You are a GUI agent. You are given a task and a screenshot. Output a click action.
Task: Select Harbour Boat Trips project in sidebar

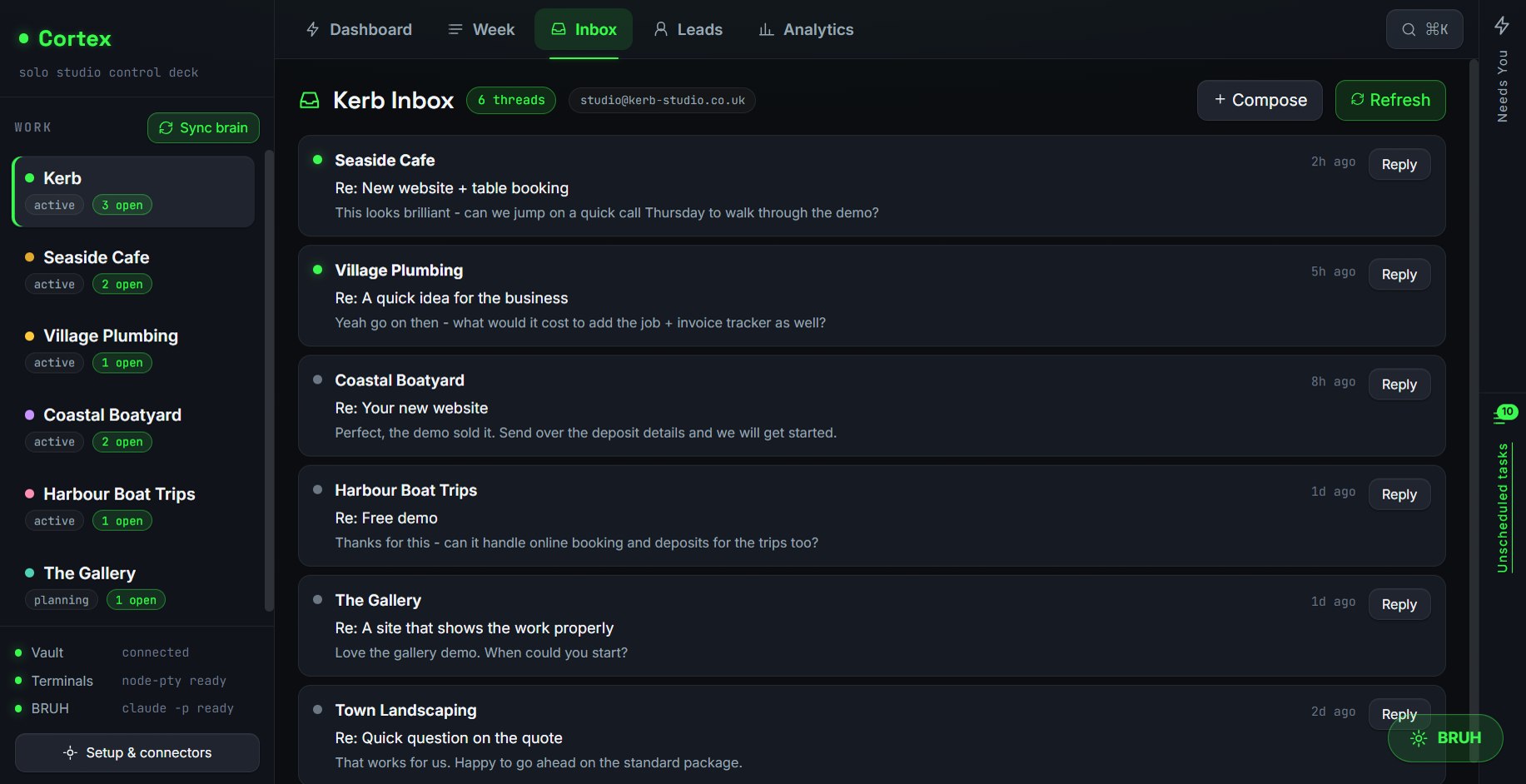tap(133, 507)
